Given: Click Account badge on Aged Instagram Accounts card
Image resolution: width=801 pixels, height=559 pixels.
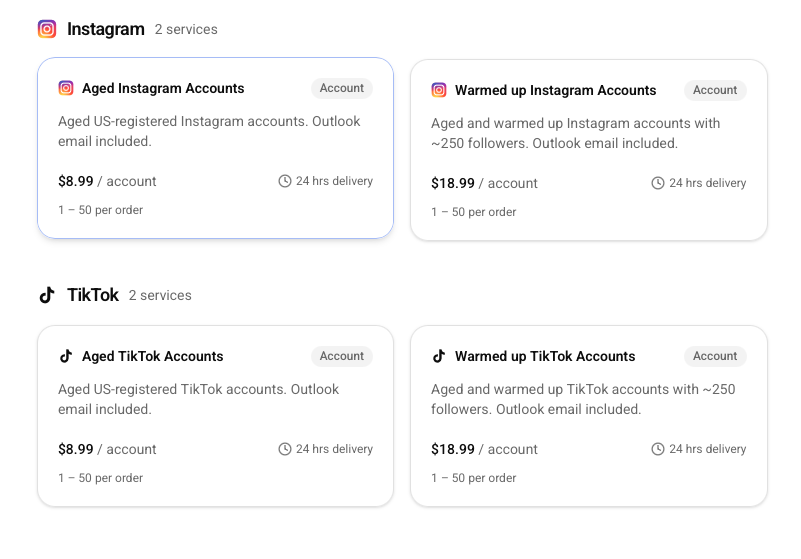Looking at the screenshot, I should tap(342, 88).
